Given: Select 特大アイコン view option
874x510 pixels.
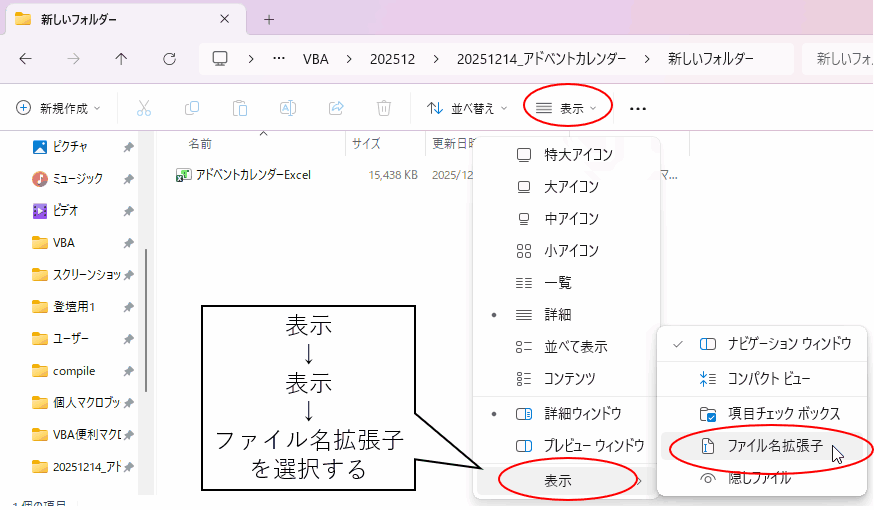Looking at the screenshot, I should (566, 155).
